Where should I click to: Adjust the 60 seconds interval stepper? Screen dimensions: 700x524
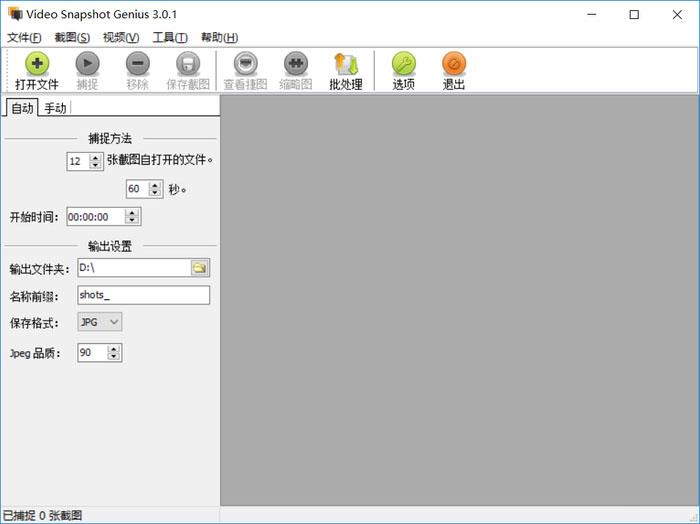point(155,189)
